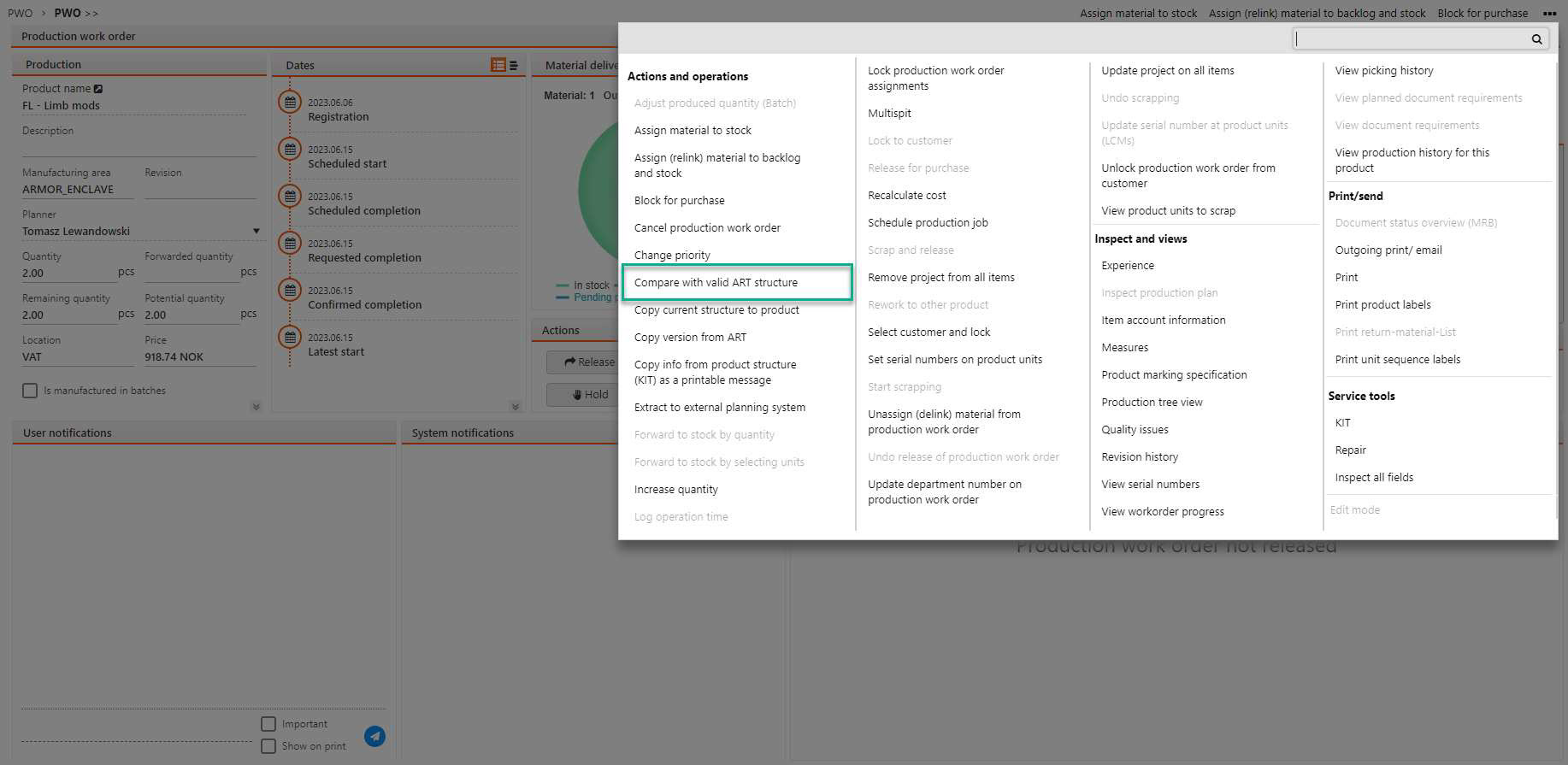Viewport: 1568px width, 765px height.
Task: Click the Release button
Action: tap(583, 362)
